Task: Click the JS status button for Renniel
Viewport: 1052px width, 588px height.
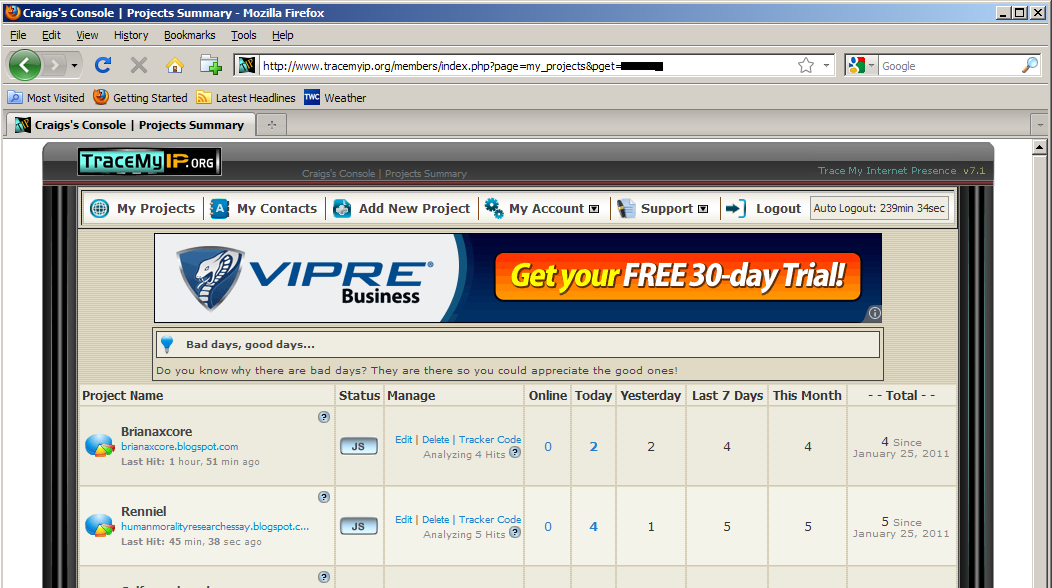Action: tap(358, 526)
